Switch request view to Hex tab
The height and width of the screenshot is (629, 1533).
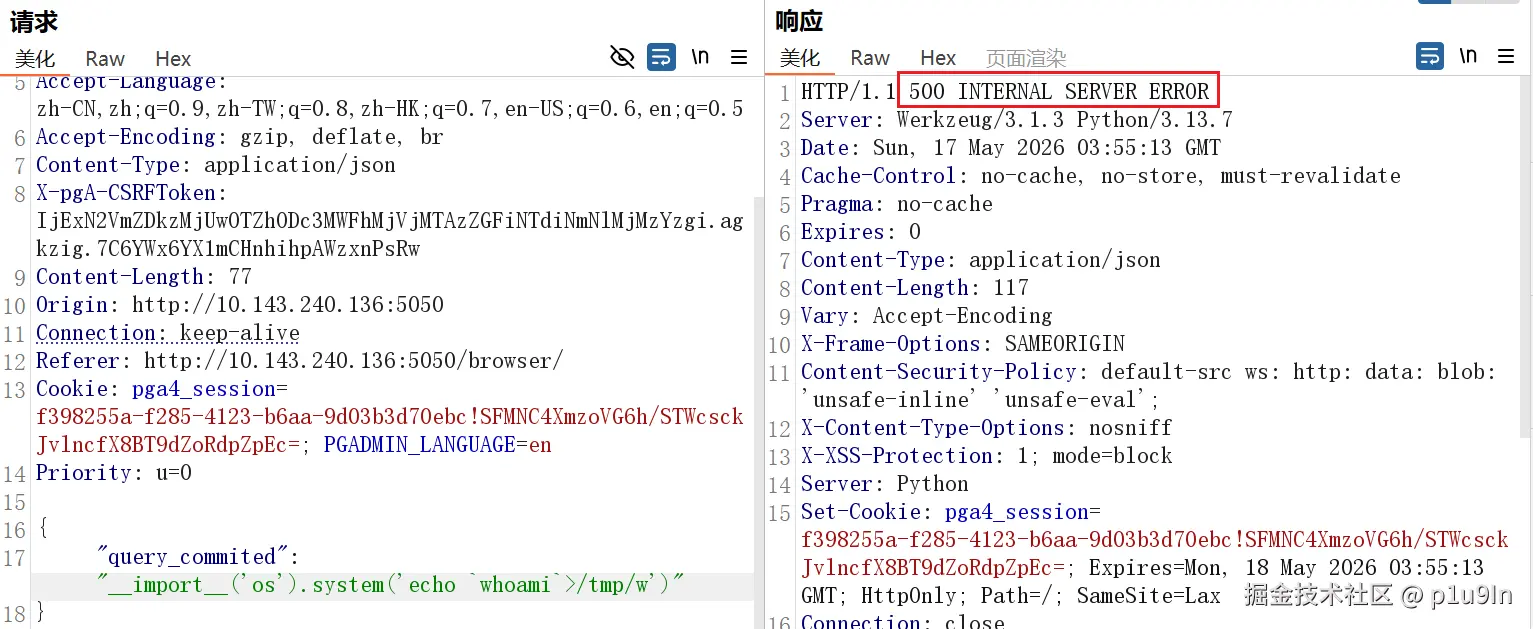click(x=173, y=59)
